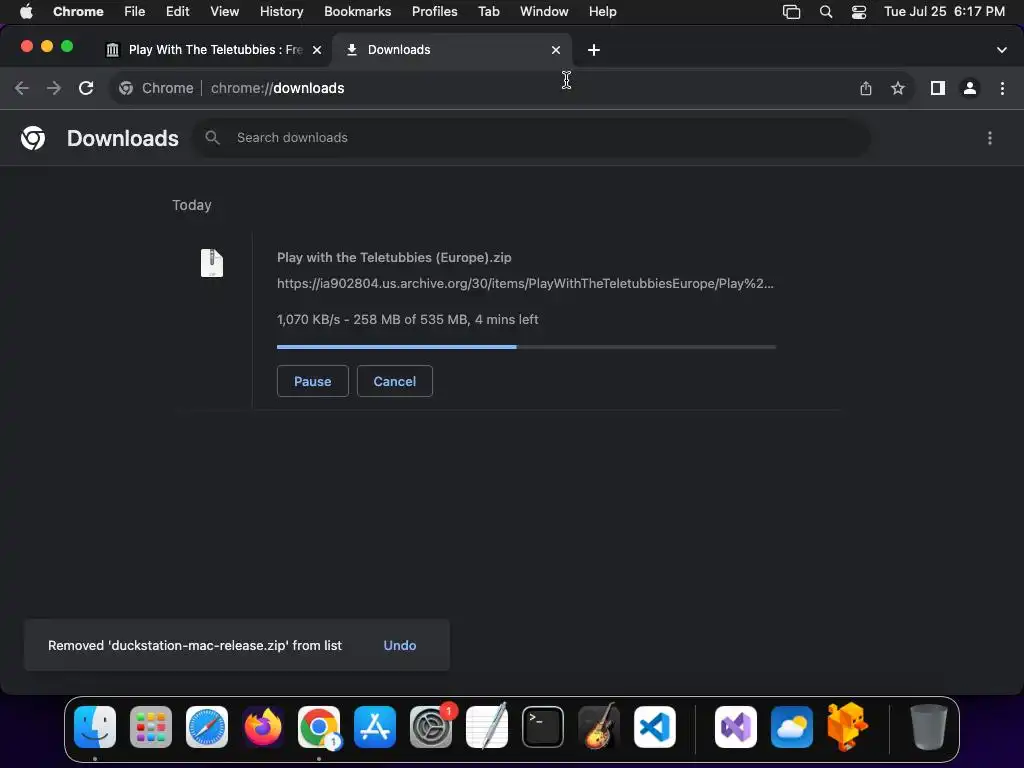Screen dimensions: 1024x768
Task: Open Visual Studio Code from the Dock
Action: [x=655, y=726]
